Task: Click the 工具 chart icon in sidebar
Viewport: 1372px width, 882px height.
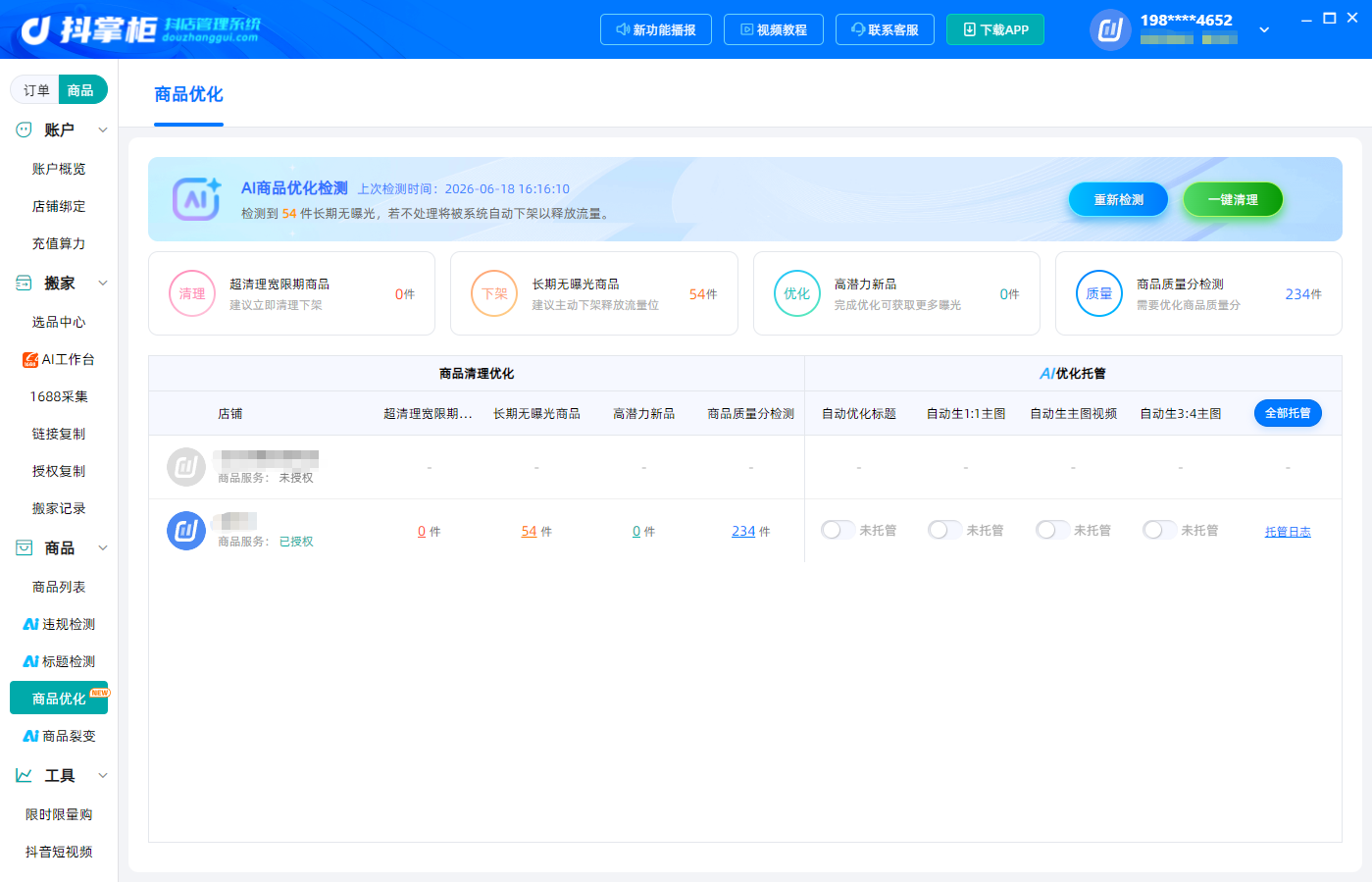Action: tap(25, 775)
